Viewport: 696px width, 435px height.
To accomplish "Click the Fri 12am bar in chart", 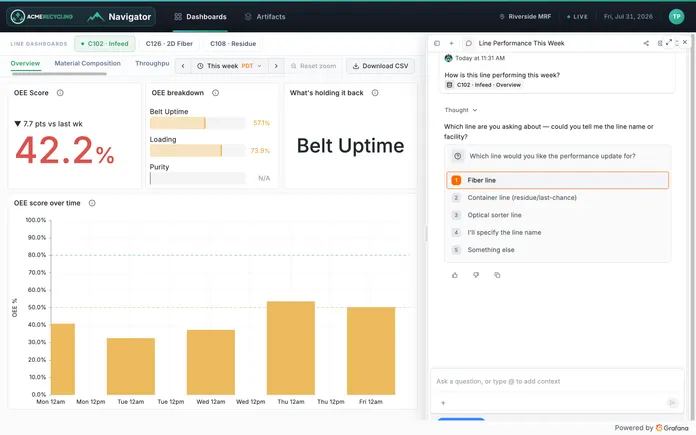I will (x=371, y=351).
